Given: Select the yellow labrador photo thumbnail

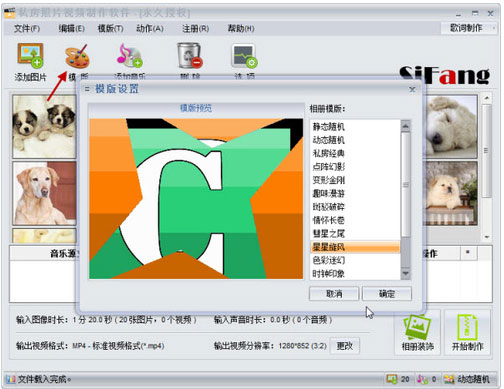Looking at the screenshot, I should coord(45,194).
